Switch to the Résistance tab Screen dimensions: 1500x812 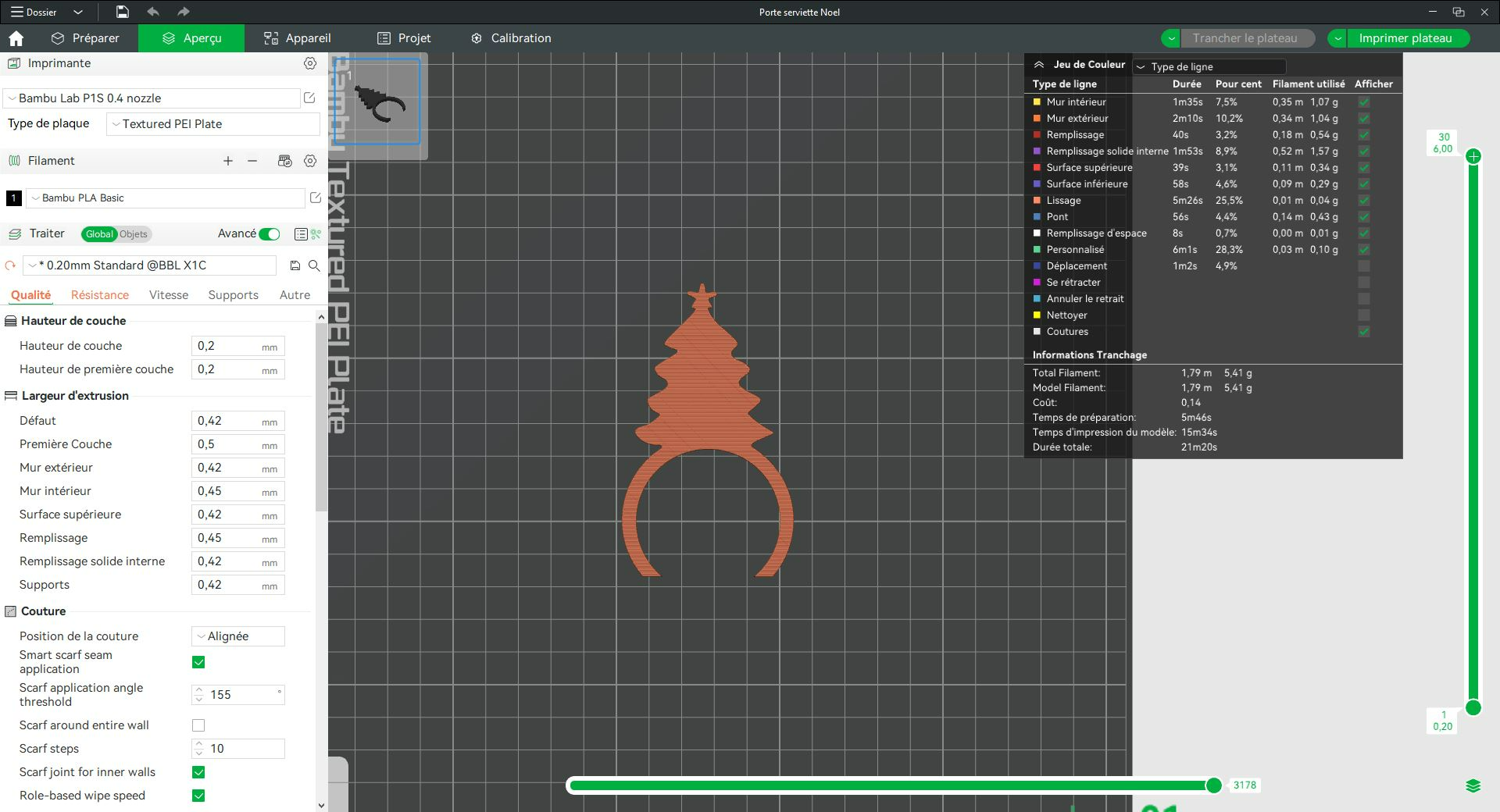[x=99, y=295]
